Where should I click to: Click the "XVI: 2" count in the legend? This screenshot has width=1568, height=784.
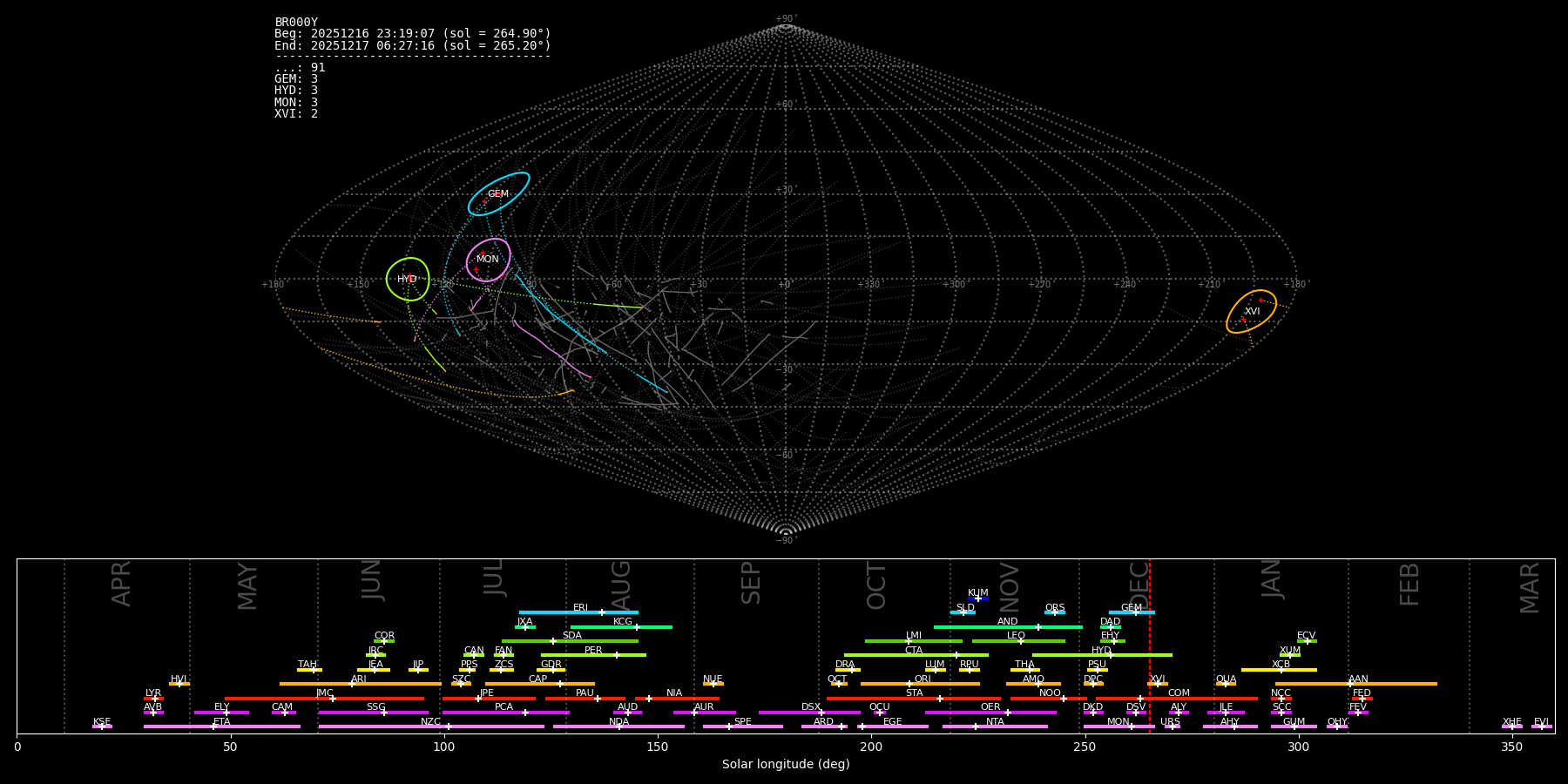click(296, 114)
